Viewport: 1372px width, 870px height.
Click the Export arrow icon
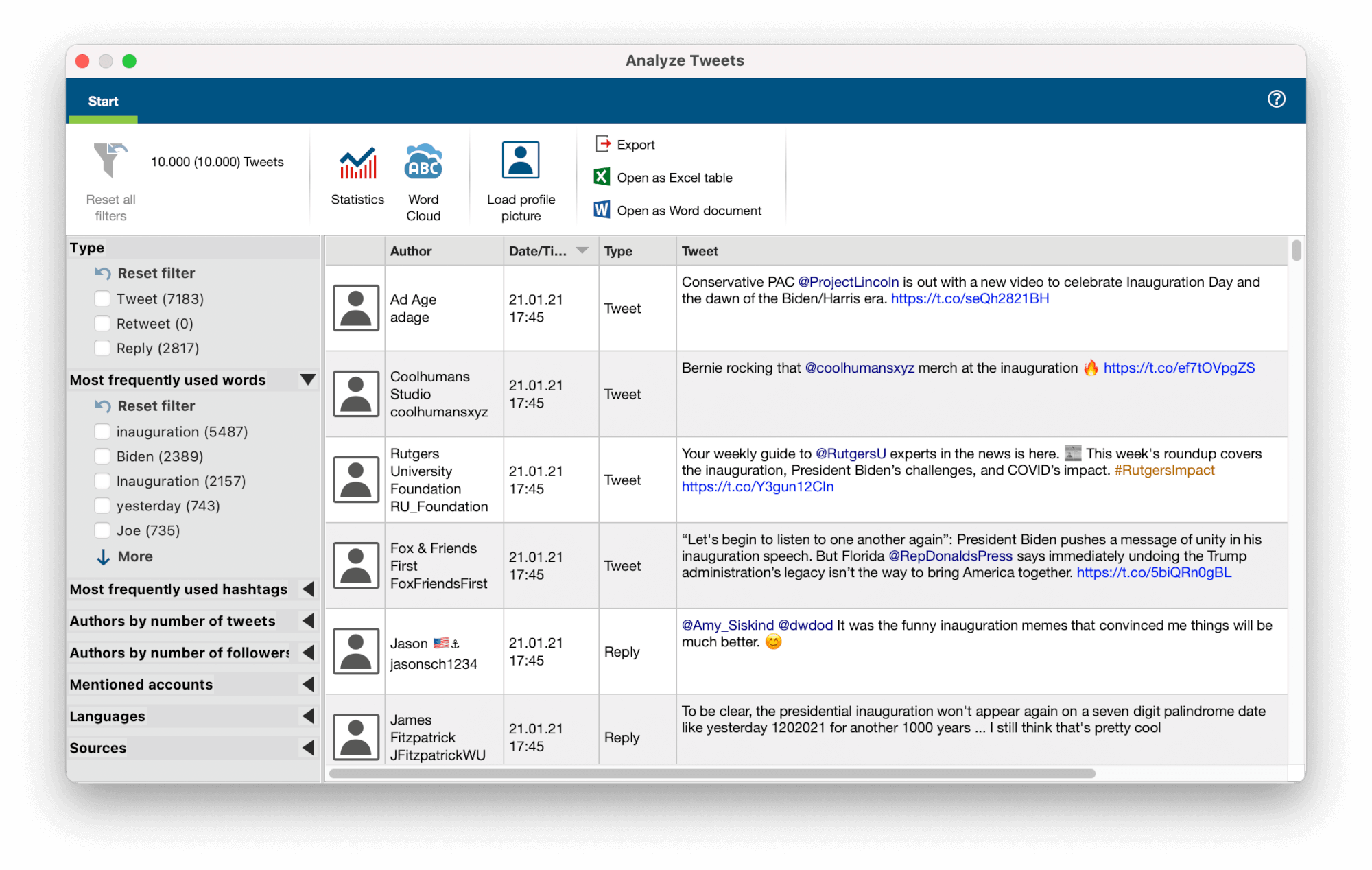coord(602,143)
